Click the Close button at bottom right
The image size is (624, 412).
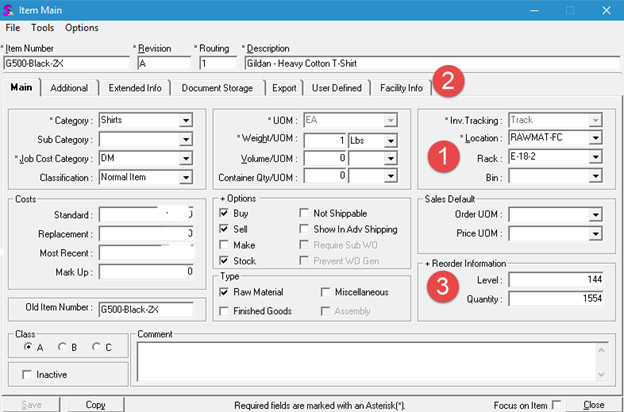point(593,405)
